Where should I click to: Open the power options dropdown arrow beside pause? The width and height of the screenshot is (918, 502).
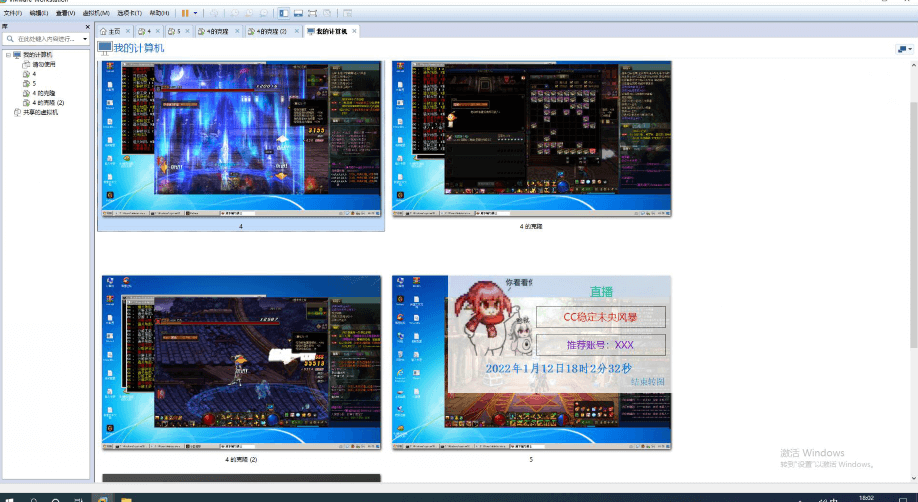196,13
